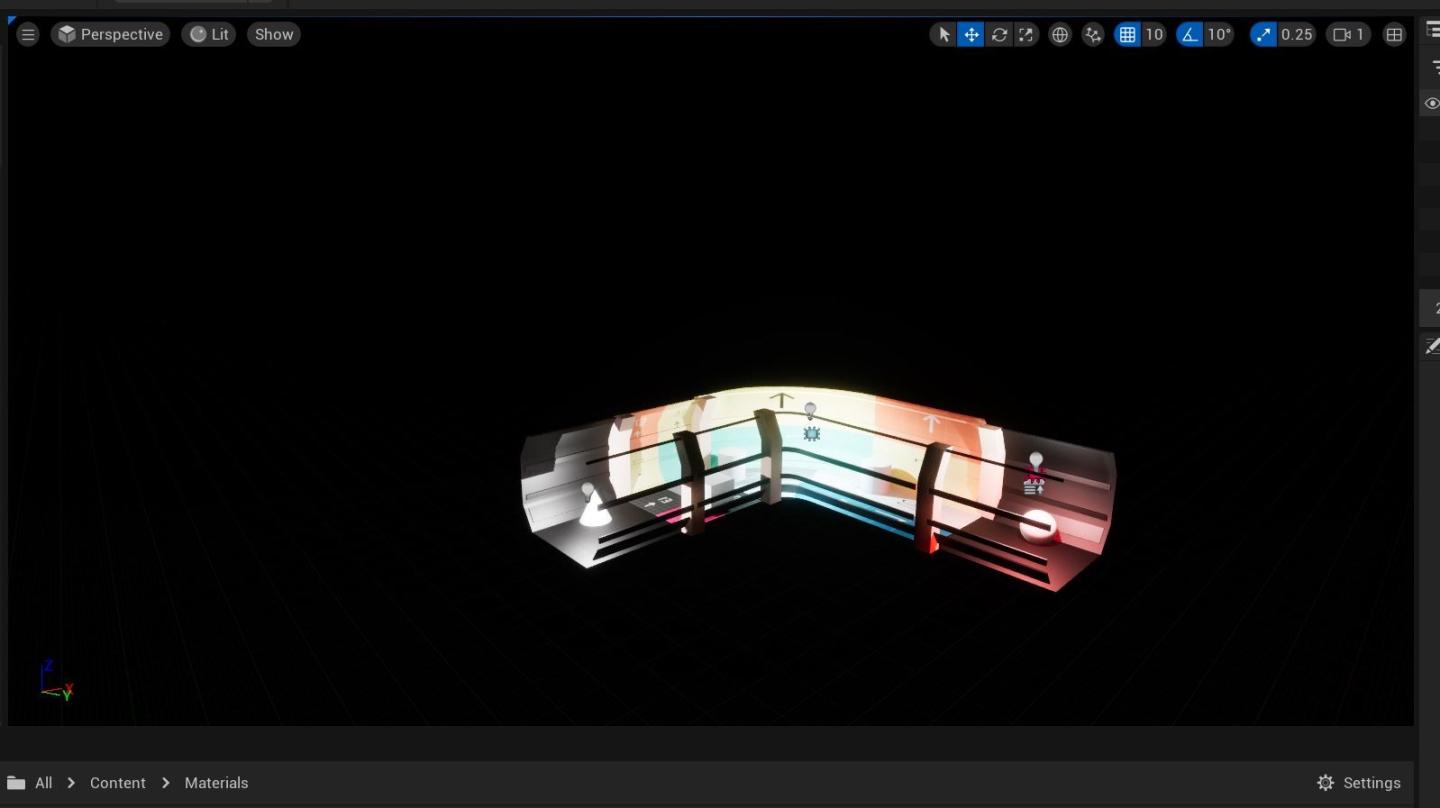The height and width of the screenshot is (808, 1440).
Task: Open scale snap value 0.25 dropdown
Action: tap(1297, 35)
